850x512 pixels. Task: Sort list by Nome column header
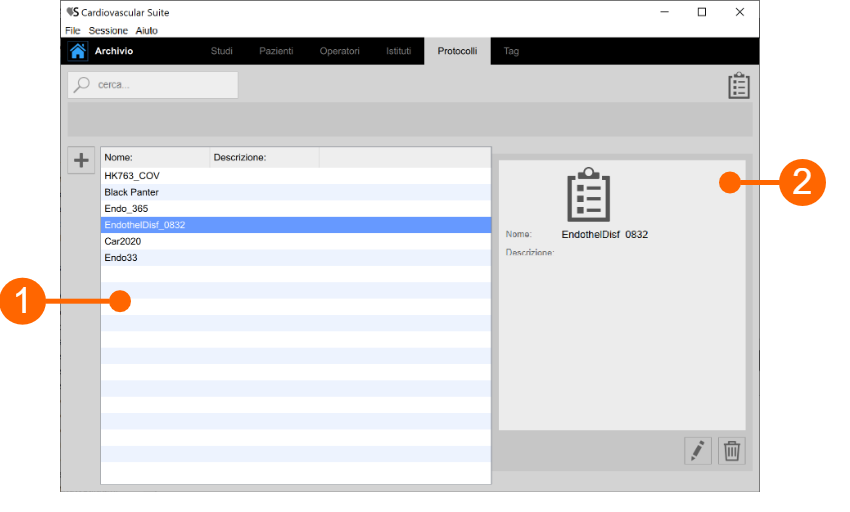coord(155,157)
